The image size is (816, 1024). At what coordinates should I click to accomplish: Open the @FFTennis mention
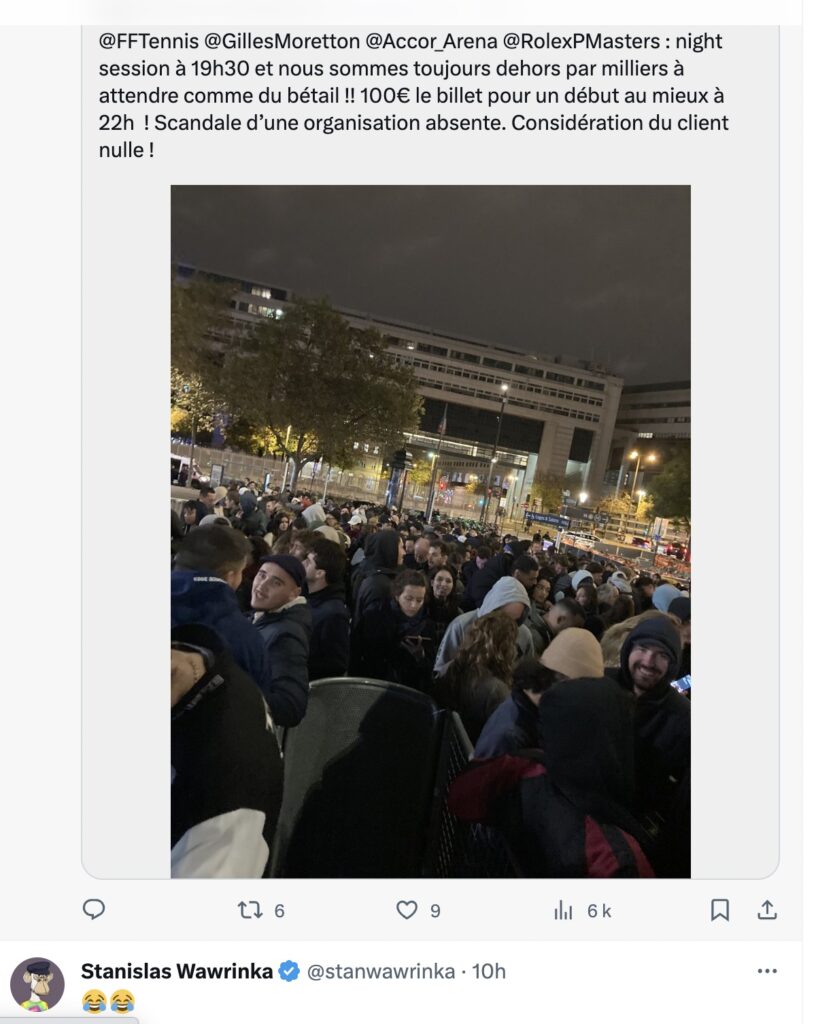149,41
